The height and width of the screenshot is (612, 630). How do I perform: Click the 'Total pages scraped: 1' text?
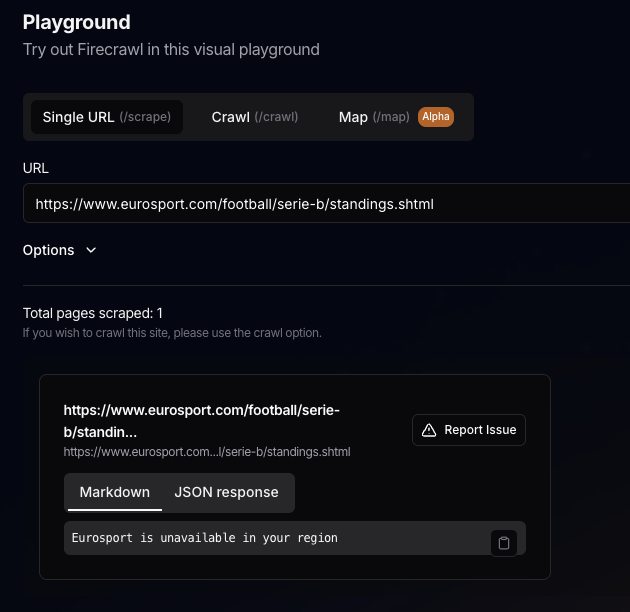[x=93, y=313]
